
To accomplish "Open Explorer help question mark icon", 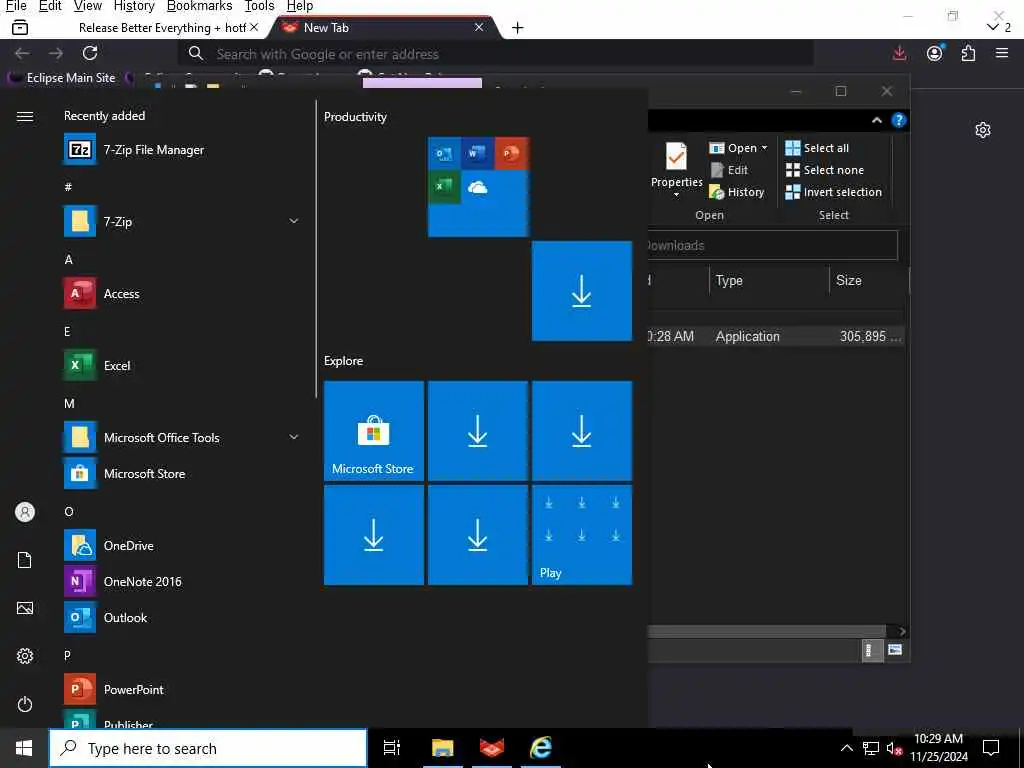I will point(899,120).
